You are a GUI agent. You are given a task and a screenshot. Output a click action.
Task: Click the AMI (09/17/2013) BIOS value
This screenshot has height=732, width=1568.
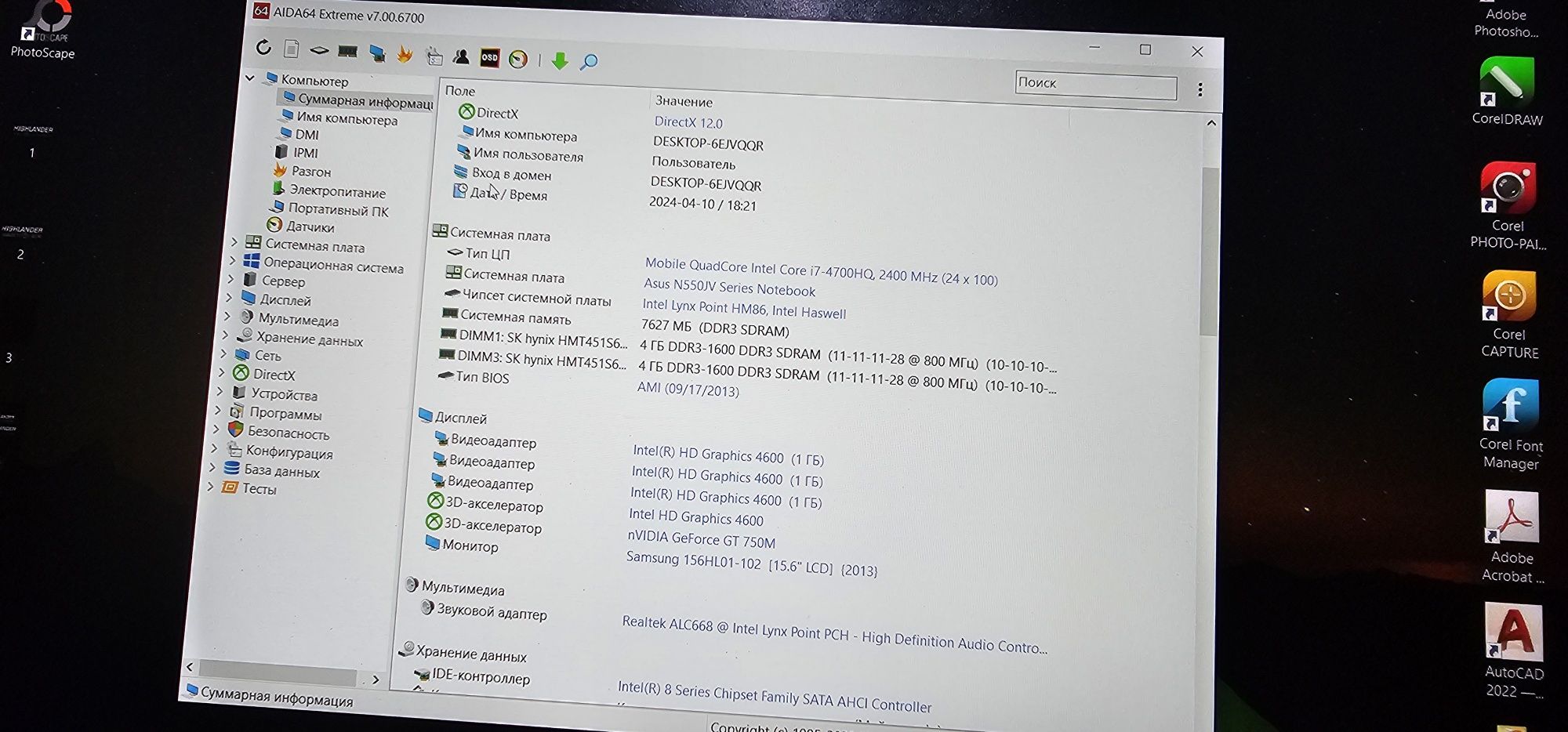click(688, 389)
